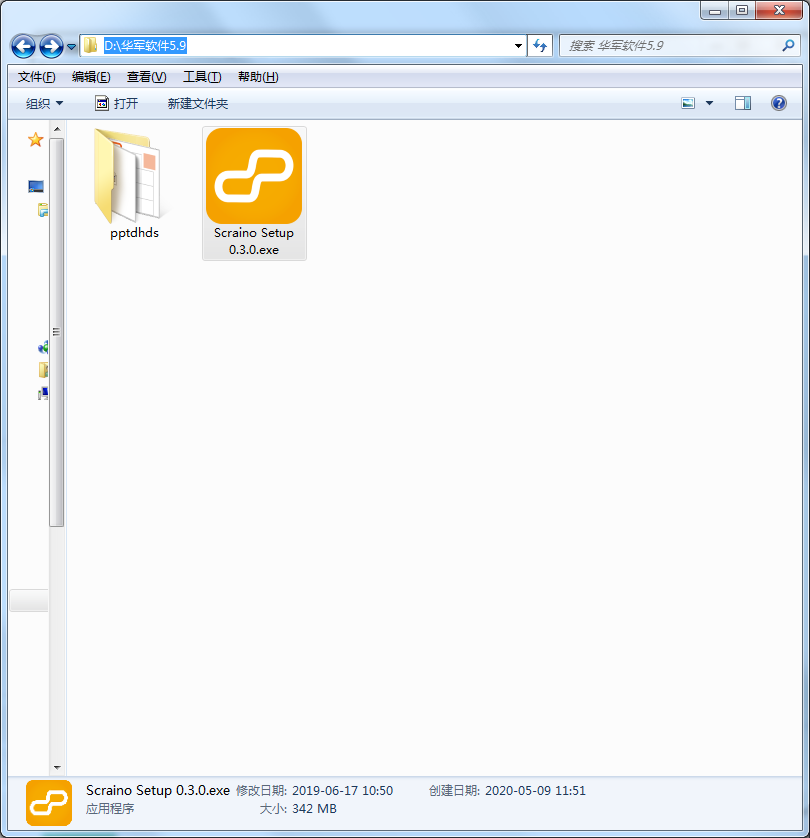Go forward with the Forward arrow

pyautogui.click(x=51, y=46)
